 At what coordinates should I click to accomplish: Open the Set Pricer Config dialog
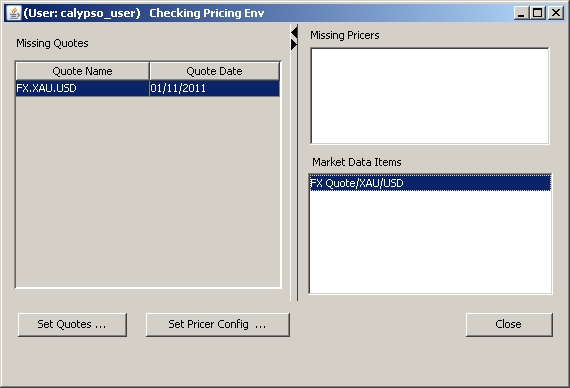pyautogui.click(x=217, y=324)
